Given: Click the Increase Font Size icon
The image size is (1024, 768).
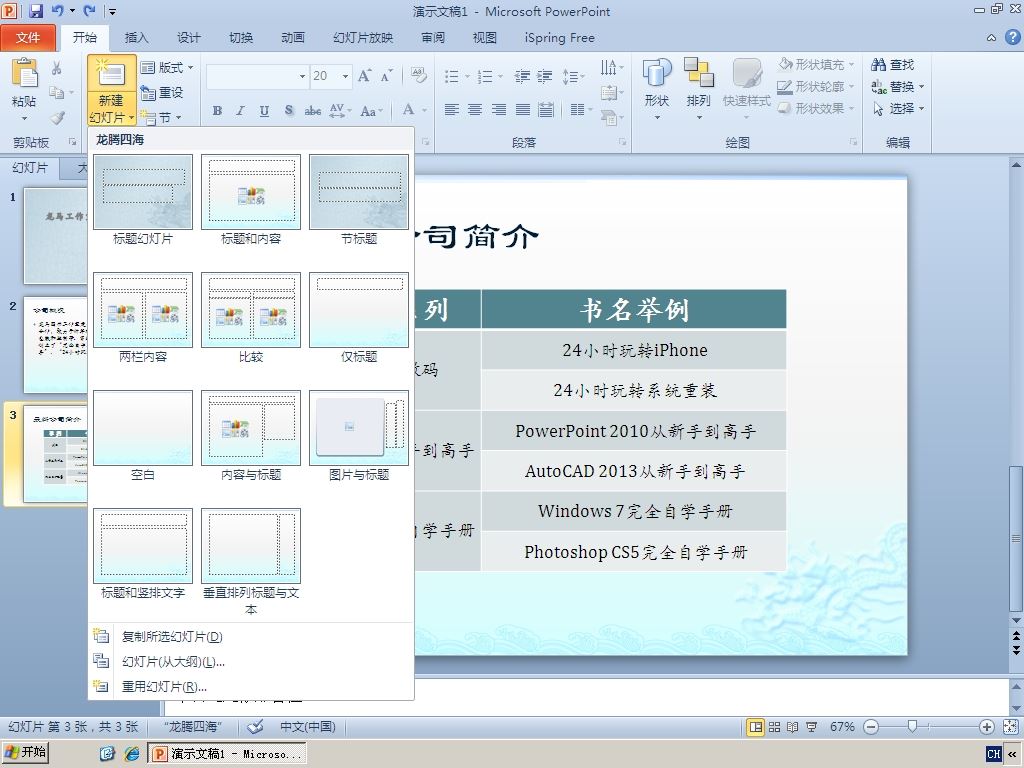Looking at the screenshot, I should pos(364,76).
